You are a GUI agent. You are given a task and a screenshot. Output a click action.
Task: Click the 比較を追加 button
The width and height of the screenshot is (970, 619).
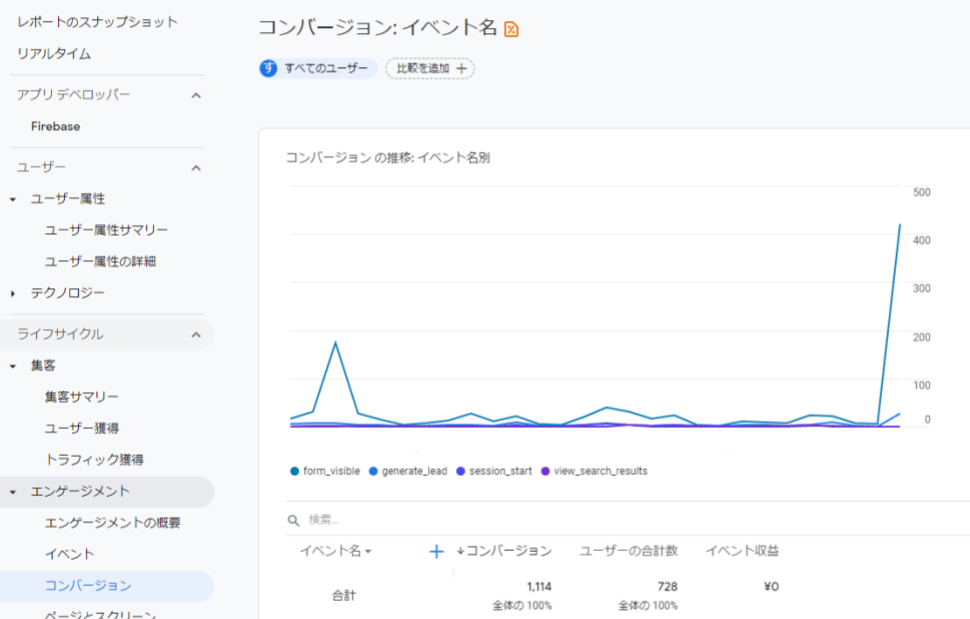[430, 68]
